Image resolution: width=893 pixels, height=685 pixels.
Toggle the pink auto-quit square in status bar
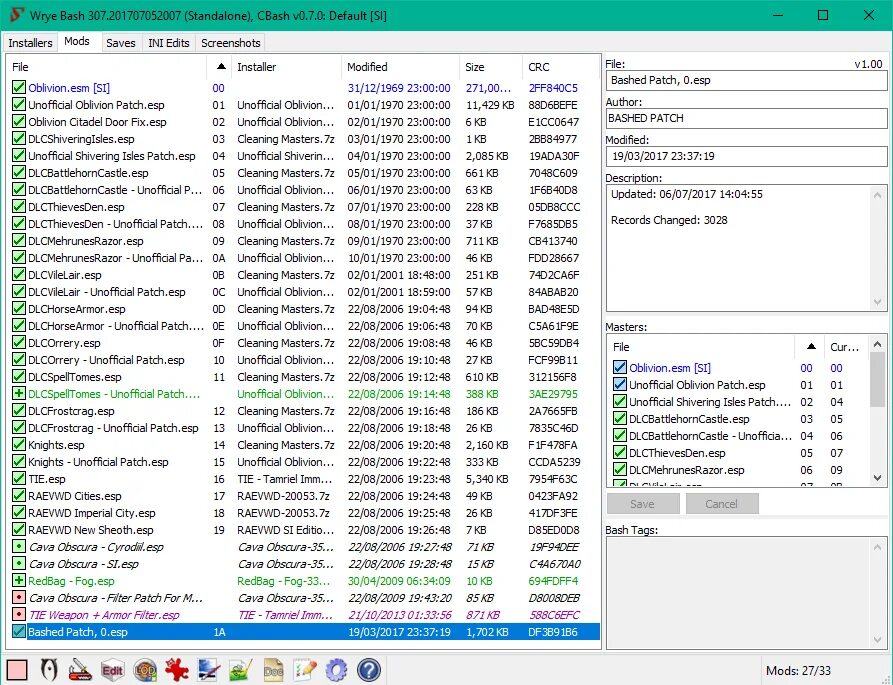pyautogui.click(x=17, y=670)
